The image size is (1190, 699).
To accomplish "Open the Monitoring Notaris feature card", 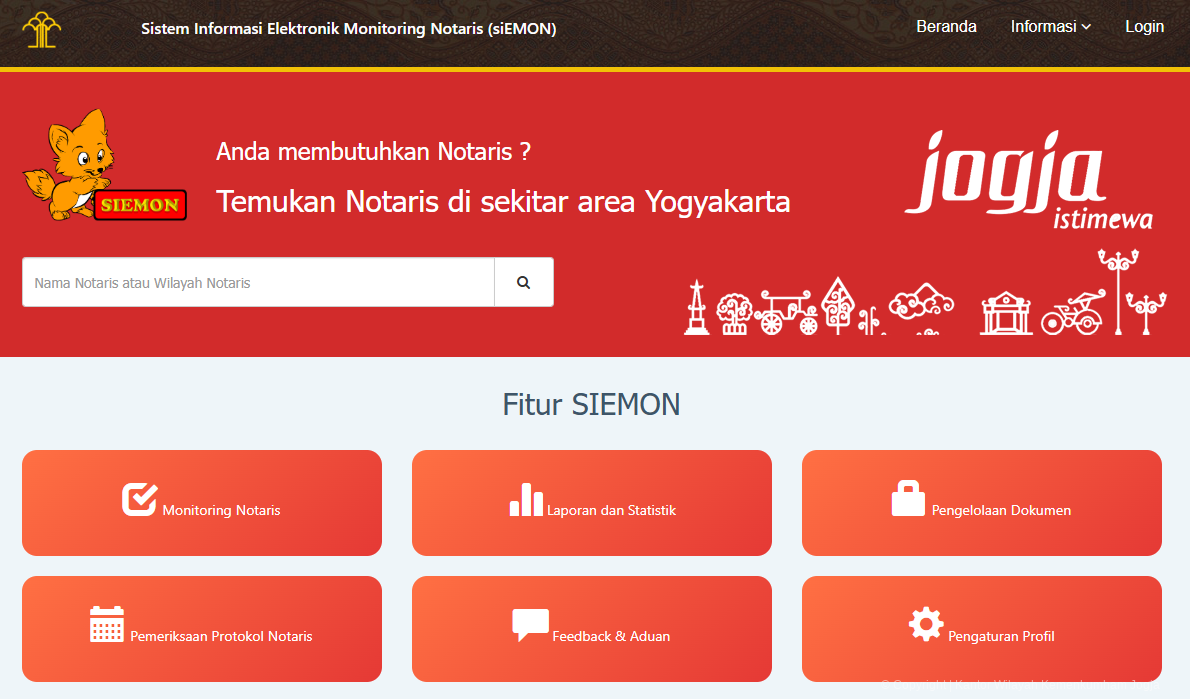I will [201, 503].
